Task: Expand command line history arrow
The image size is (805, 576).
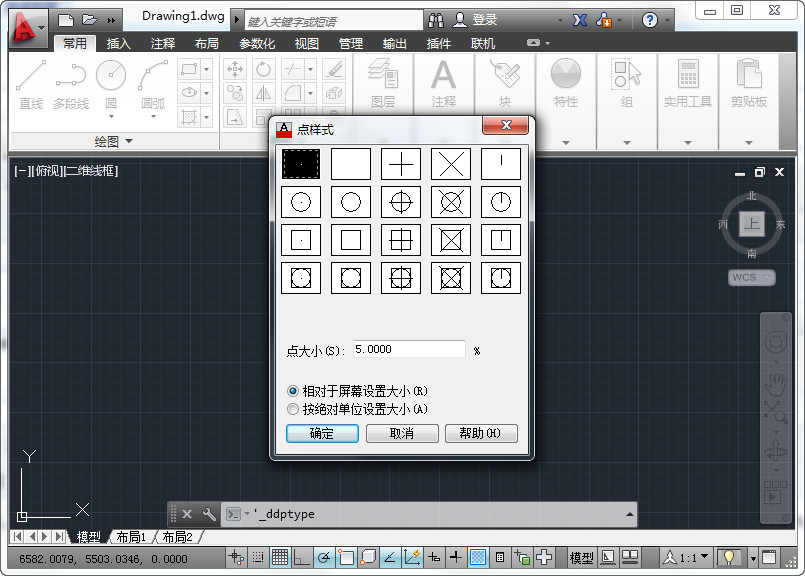Action: click(629, 514)
